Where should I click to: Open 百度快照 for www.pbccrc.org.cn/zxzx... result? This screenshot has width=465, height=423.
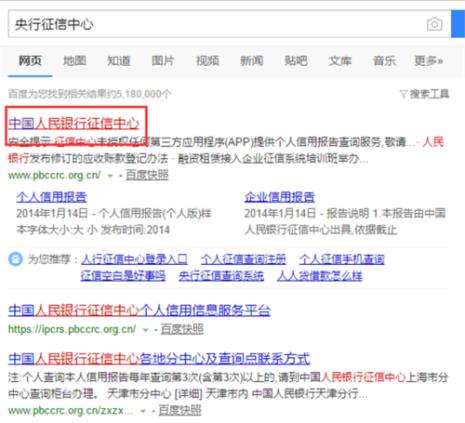[180, 410]
